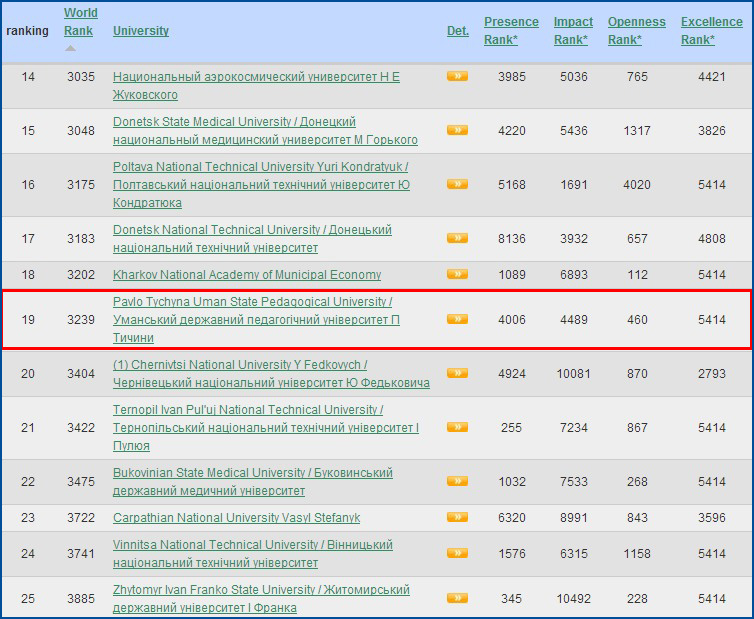
Task: Open Carpathian National University Vasyl Stefanyk link
Action: tap(236, 518)
